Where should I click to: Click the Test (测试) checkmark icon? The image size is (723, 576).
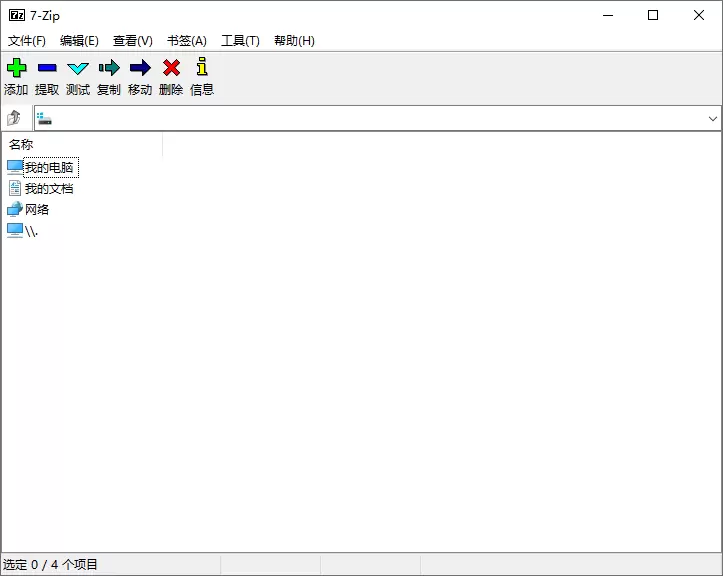78,69
